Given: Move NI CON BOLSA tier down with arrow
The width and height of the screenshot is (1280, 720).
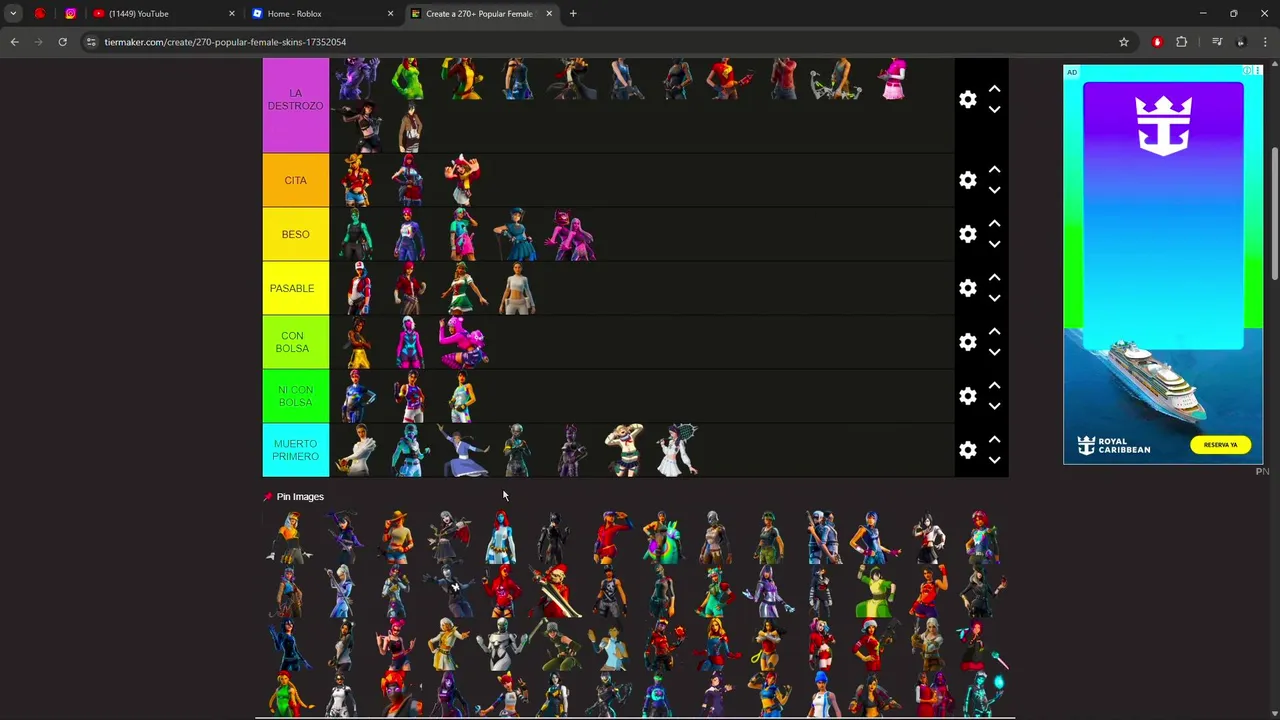Looking at the screenshot, I should 994,406.
